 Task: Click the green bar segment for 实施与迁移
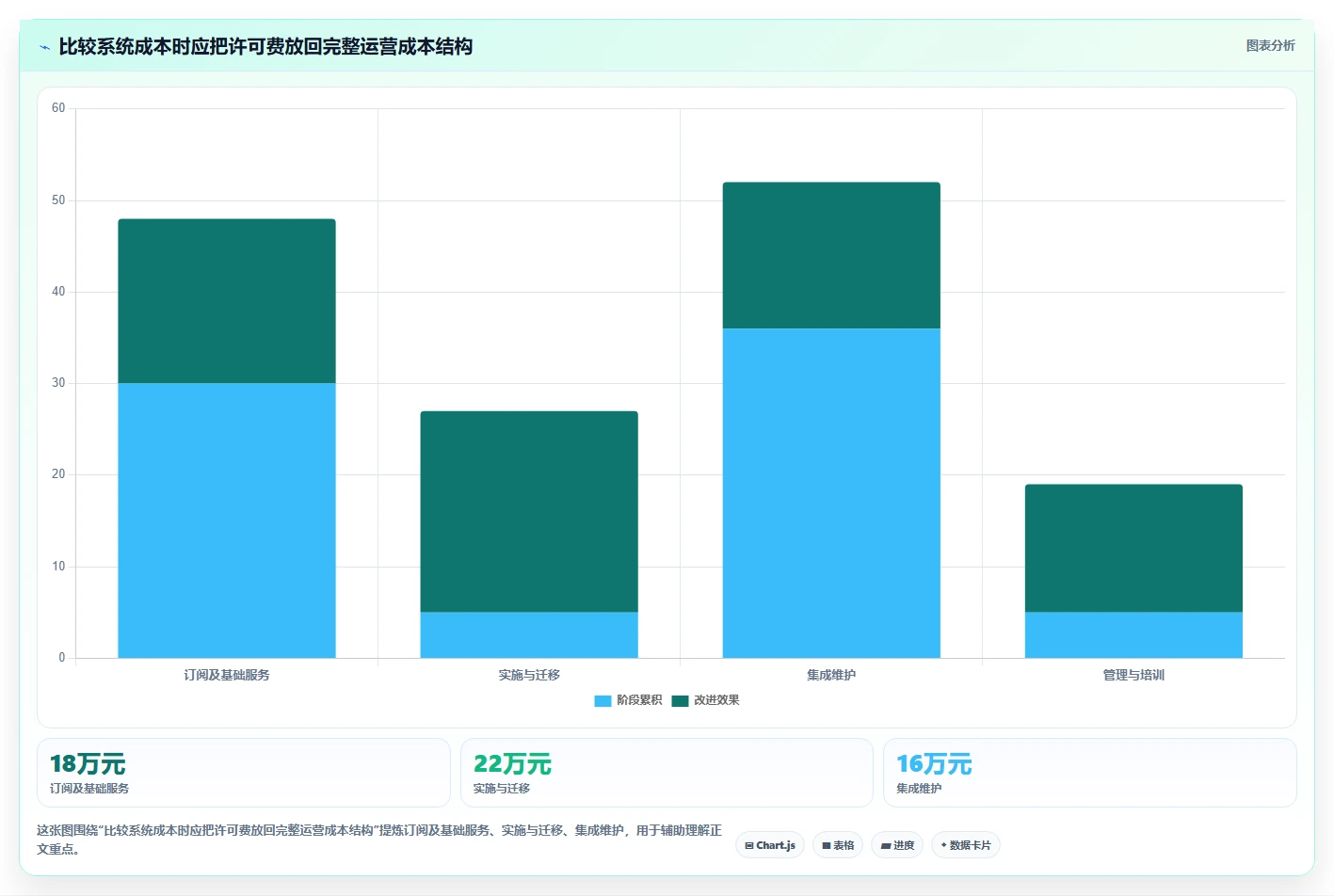[529, 512]
